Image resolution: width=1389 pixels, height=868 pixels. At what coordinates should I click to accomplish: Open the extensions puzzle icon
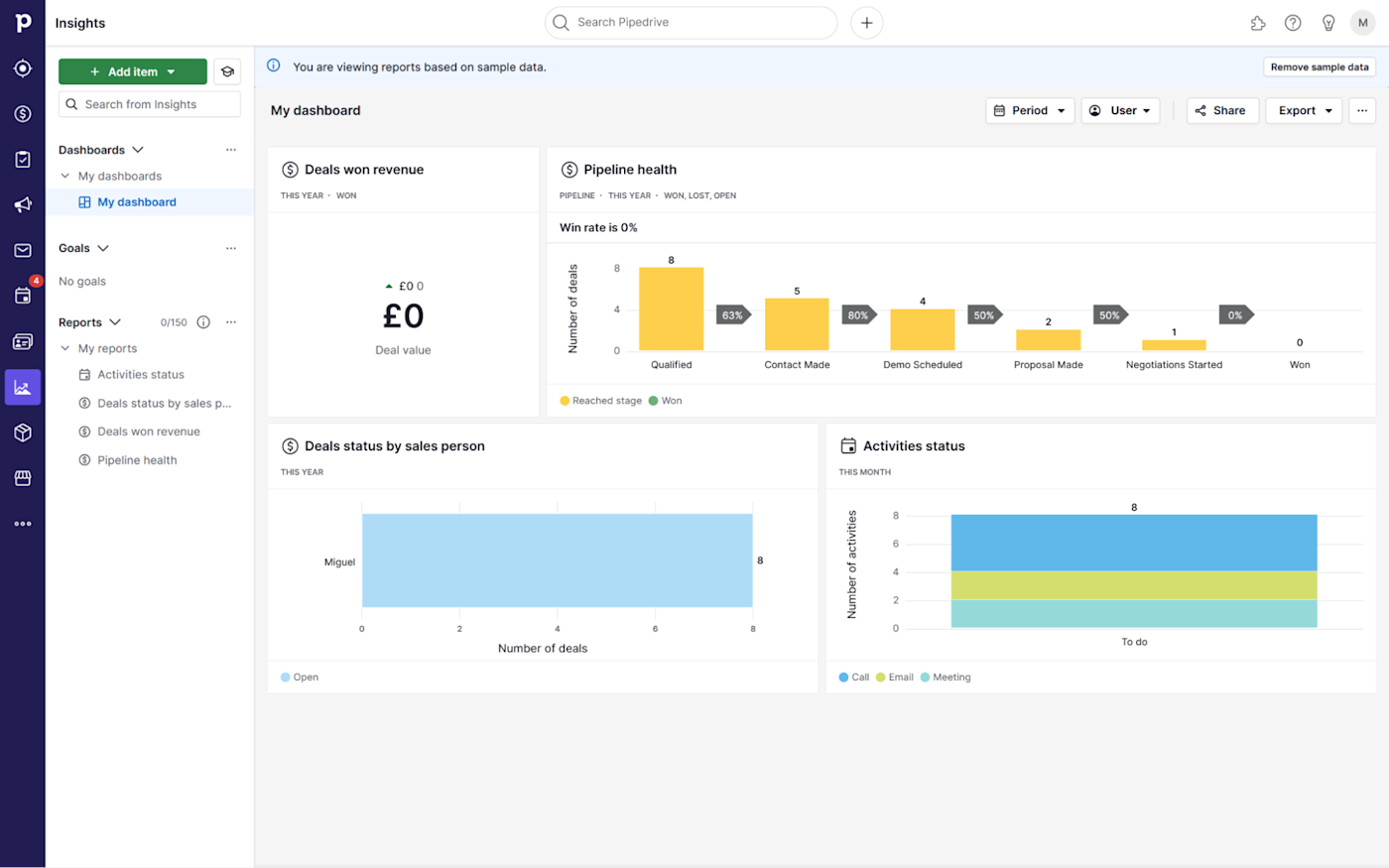point(1258,23)
